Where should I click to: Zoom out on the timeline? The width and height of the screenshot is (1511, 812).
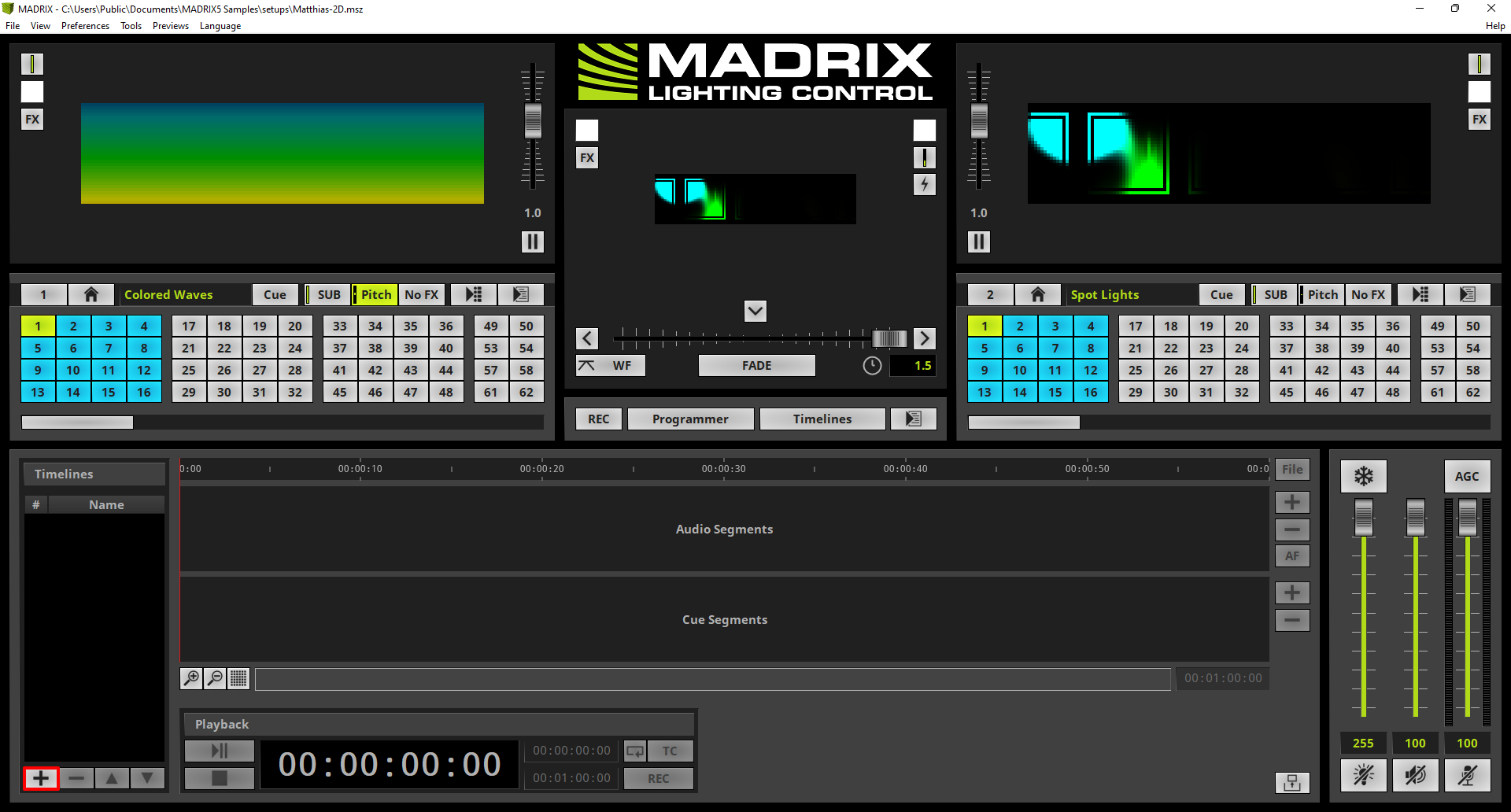coord(215,677)
